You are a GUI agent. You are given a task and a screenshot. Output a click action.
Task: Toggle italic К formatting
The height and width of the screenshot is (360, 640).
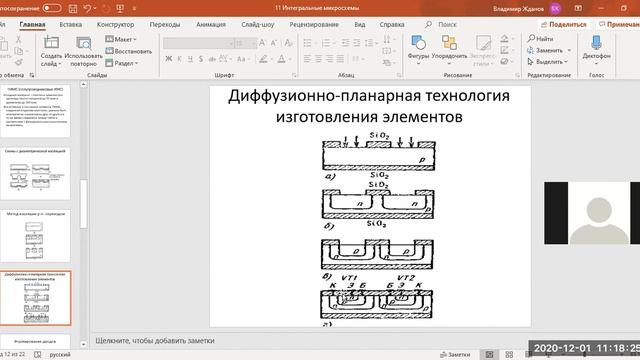click(179, 59)
